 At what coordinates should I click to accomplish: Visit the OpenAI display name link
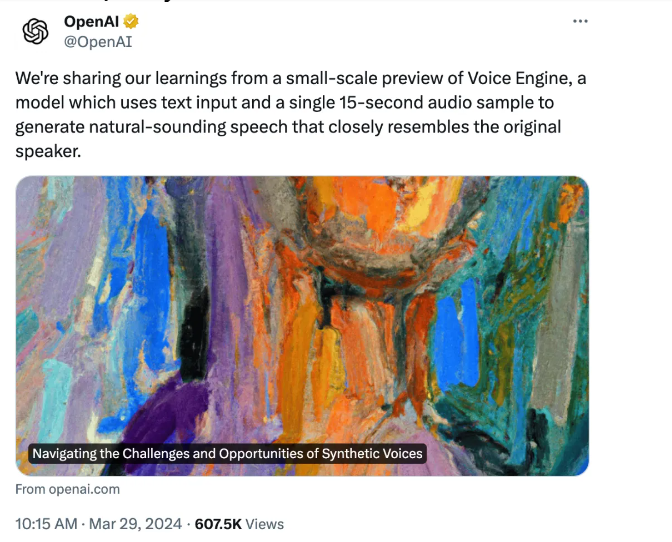[91, 21]
